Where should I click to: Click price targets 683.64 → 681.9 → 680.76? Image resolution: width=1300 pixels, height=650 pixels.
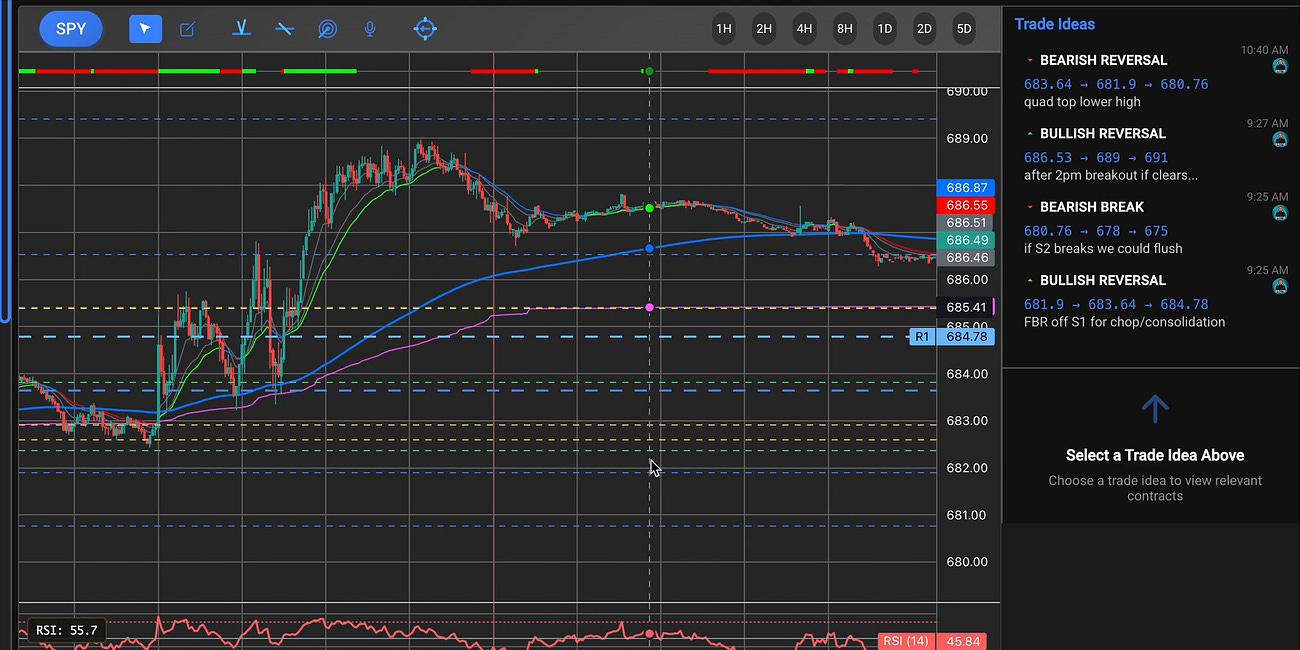(x=1116, y=84)
